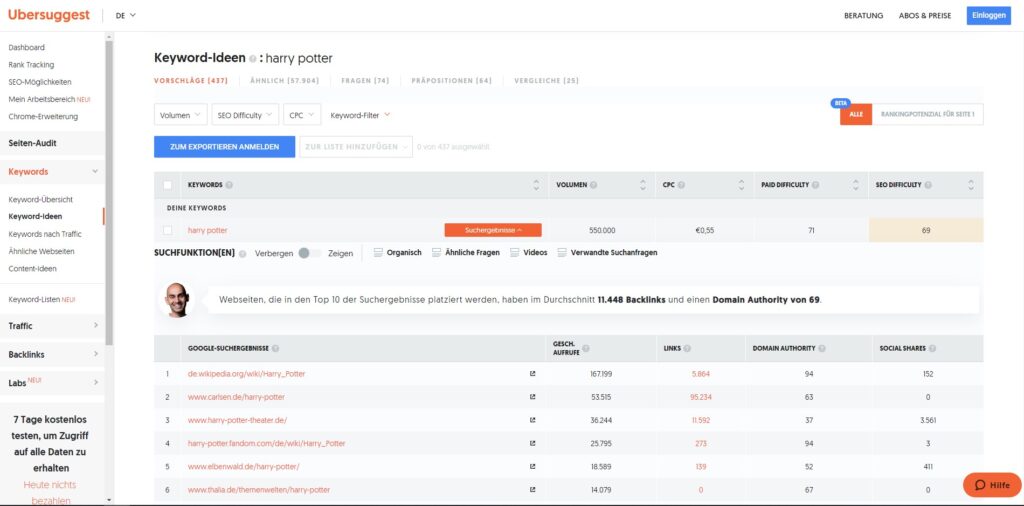Click the Neil Patel avatar image
The image size is (1024, 506).
177,300
